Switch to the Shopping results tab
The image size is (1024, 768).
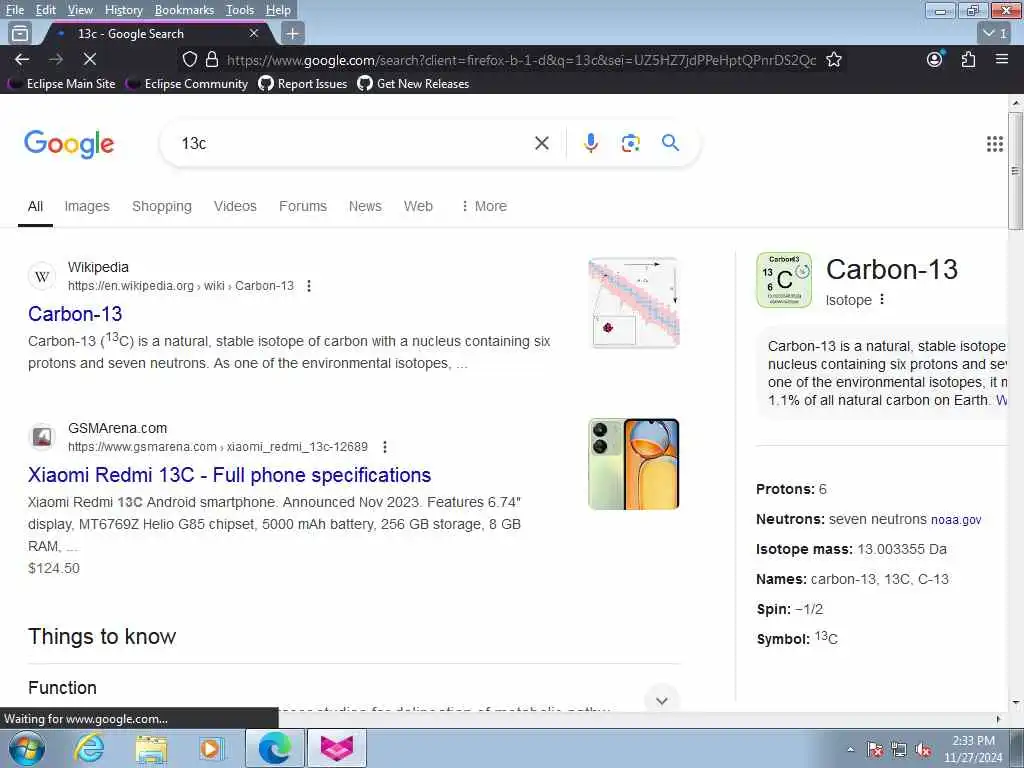(x=162, y=206)
